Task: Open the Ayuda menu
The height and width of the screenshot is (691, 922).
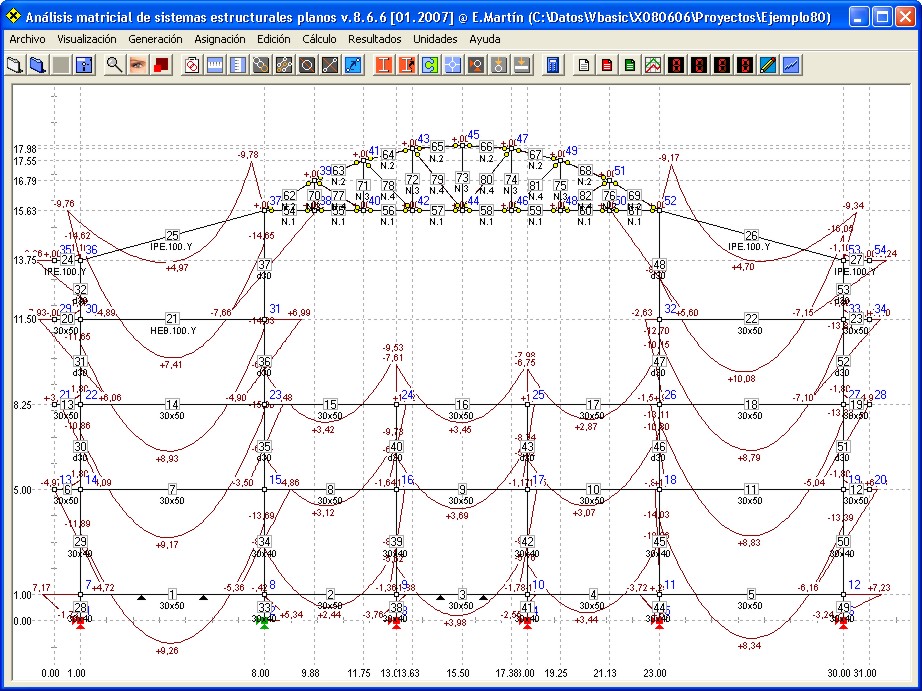Action: 484,39
